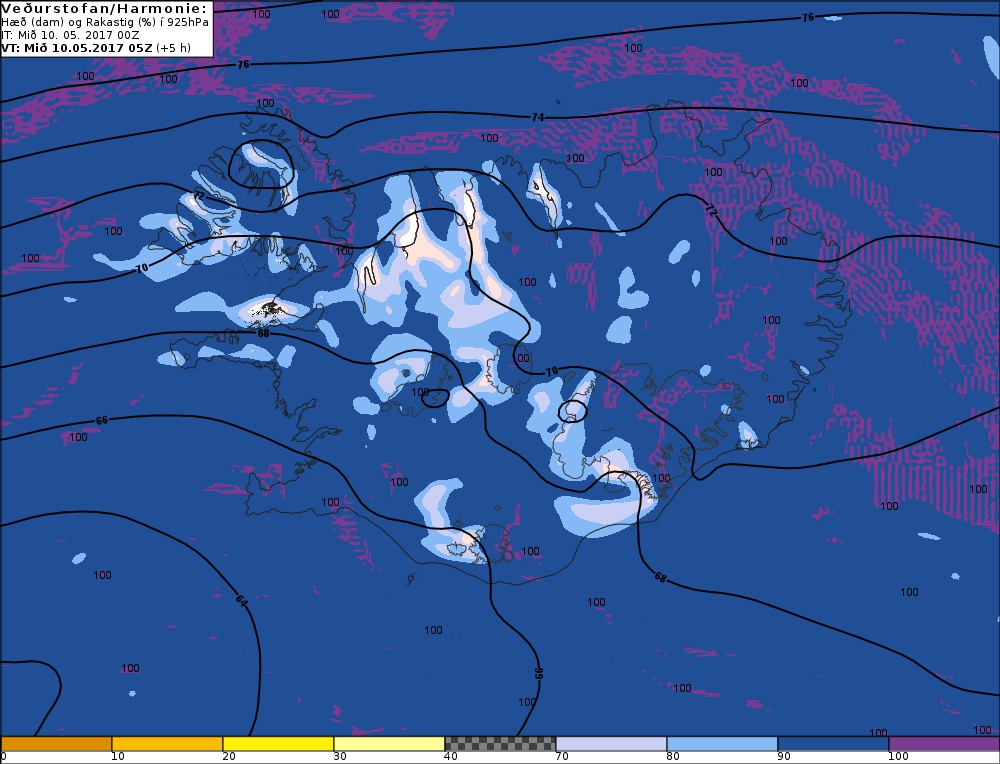Click the legend tick label '10'

(x=118, y=757)
